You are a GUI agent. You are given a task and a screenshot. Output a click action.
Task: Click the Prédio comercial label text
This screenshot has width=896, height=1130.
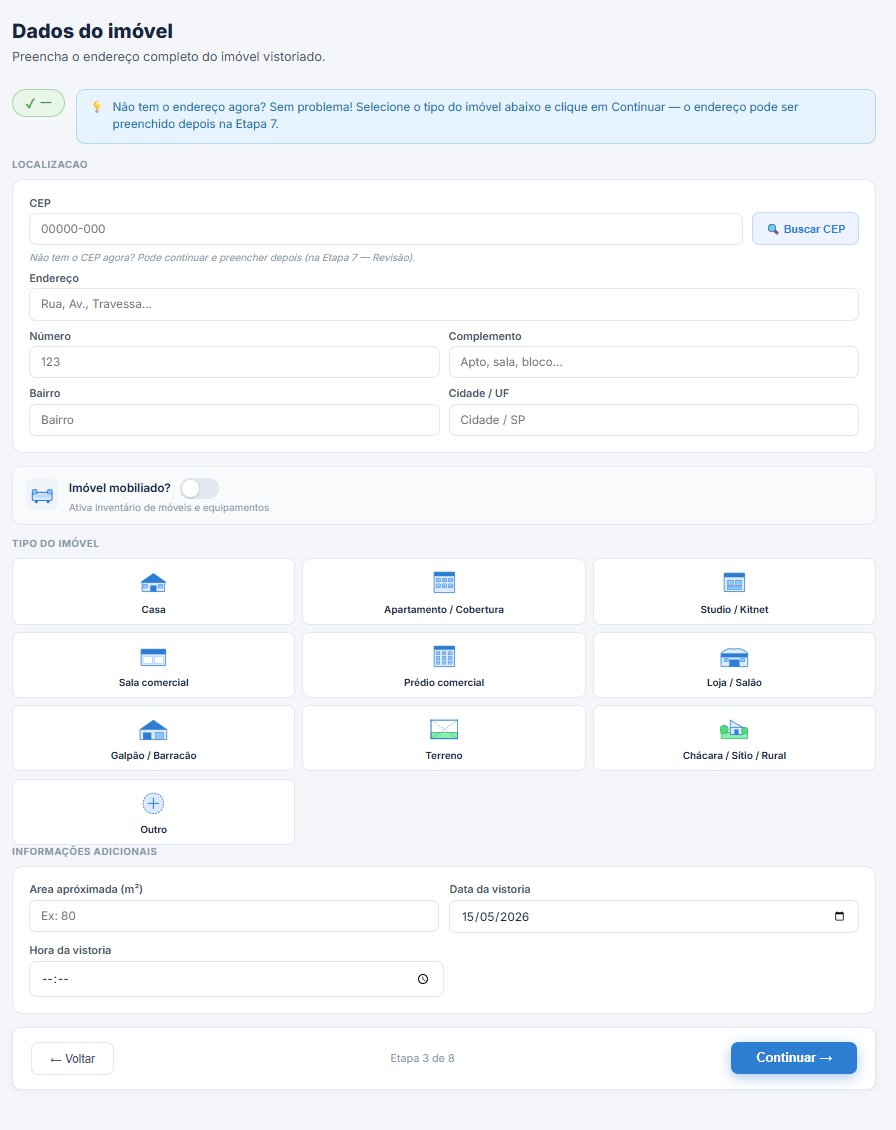(x=444, y=682)
